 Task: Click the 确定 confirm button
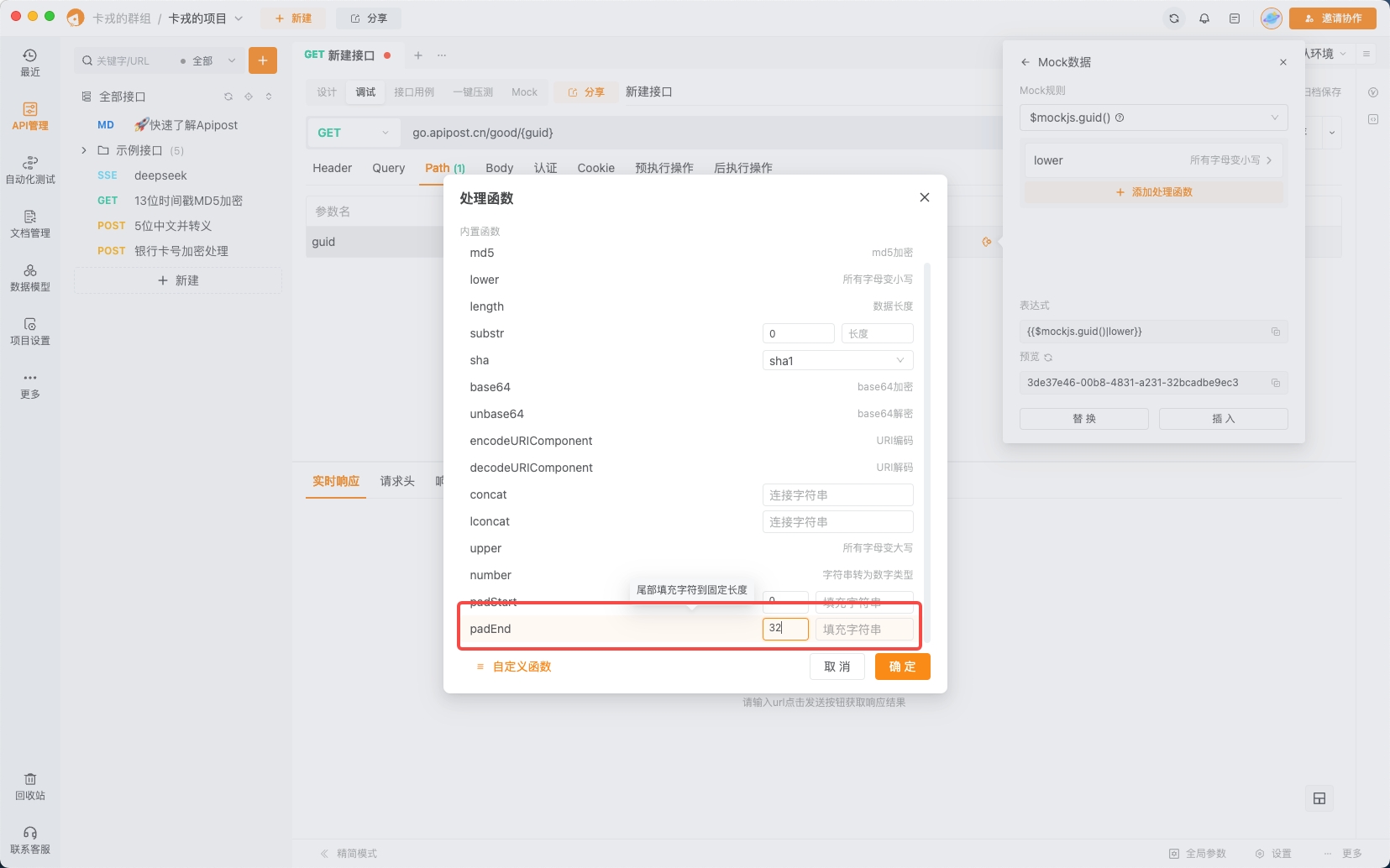click(903, 667)
